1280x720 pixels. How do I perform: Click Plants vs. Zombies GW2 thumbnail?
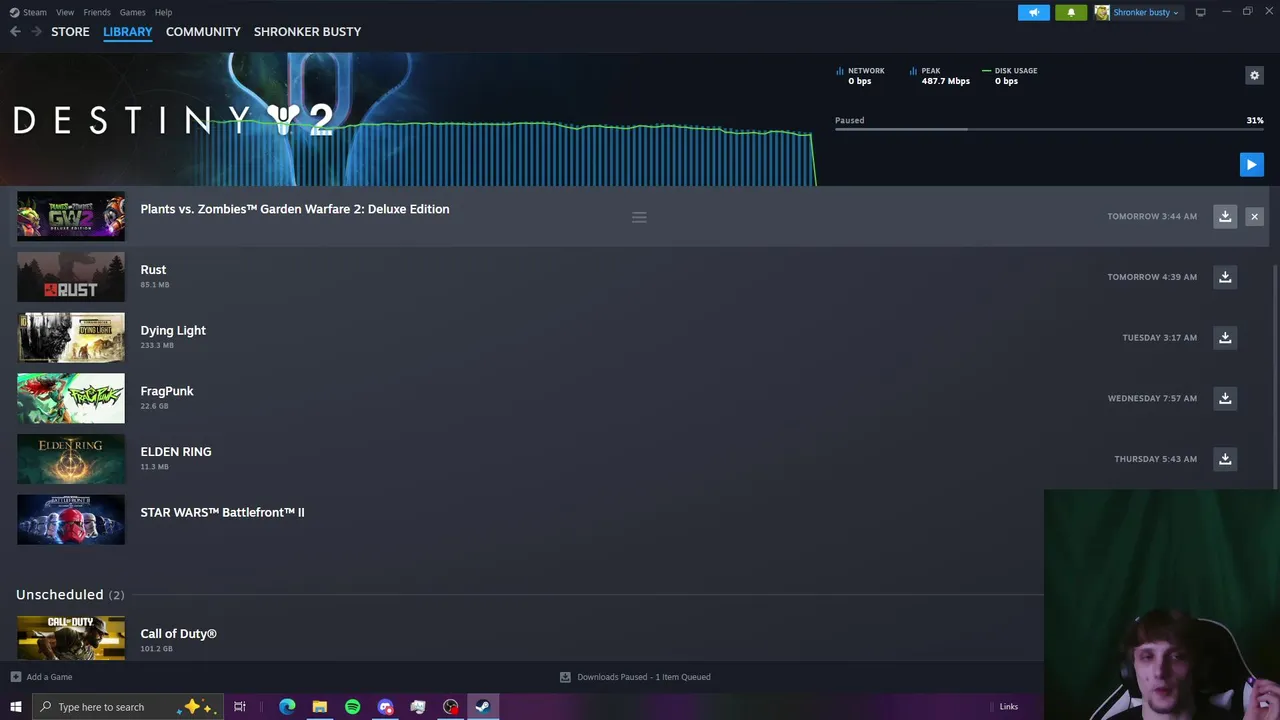71,216
